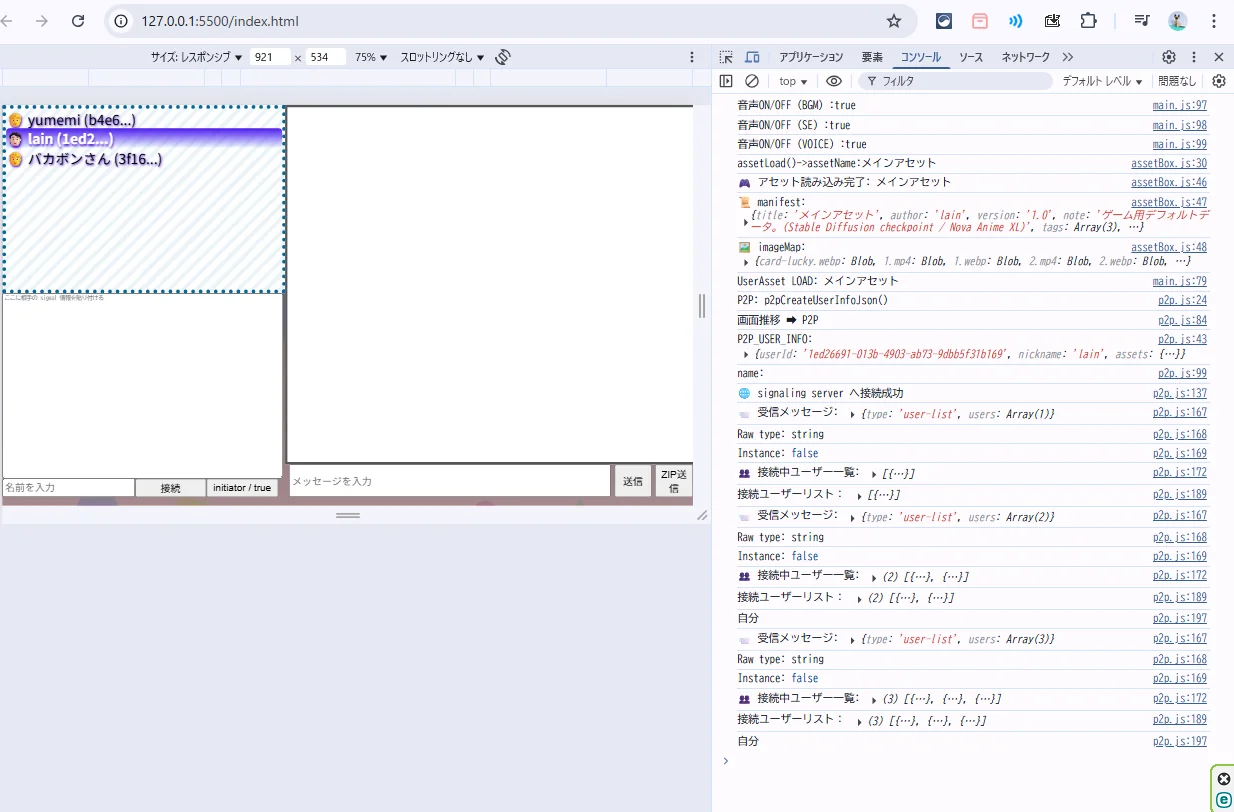
Task: Click the rotate screen icon
Action: point(503,57)
